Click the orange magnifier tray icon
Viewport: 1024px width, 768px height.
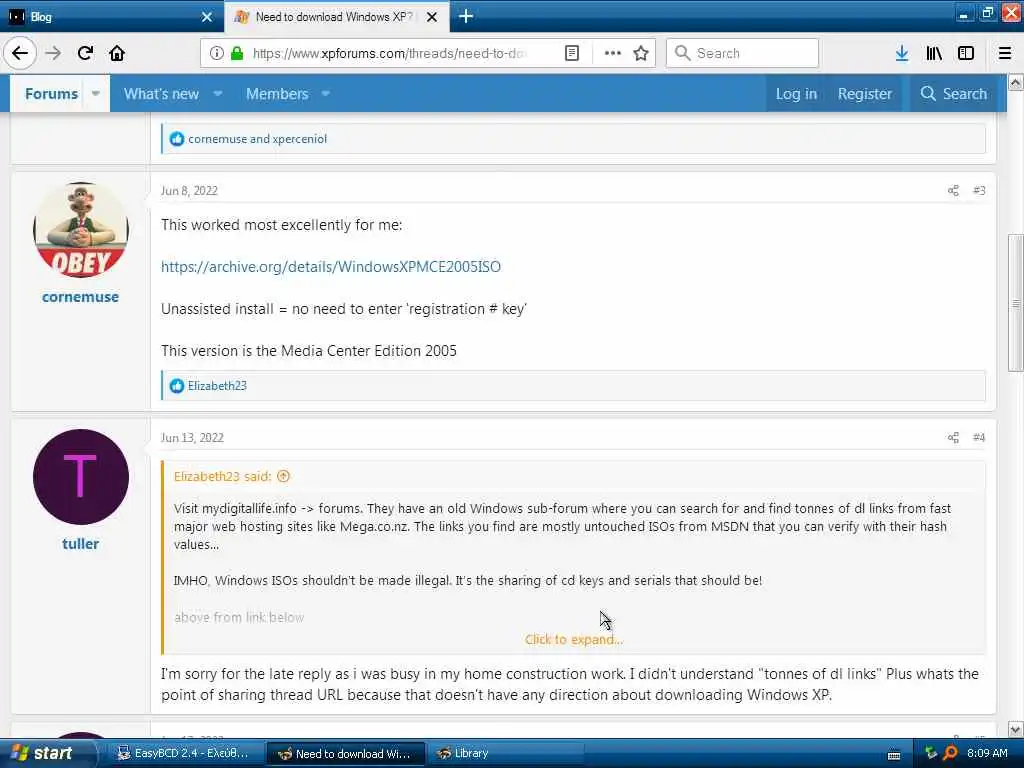pos(951,753)
